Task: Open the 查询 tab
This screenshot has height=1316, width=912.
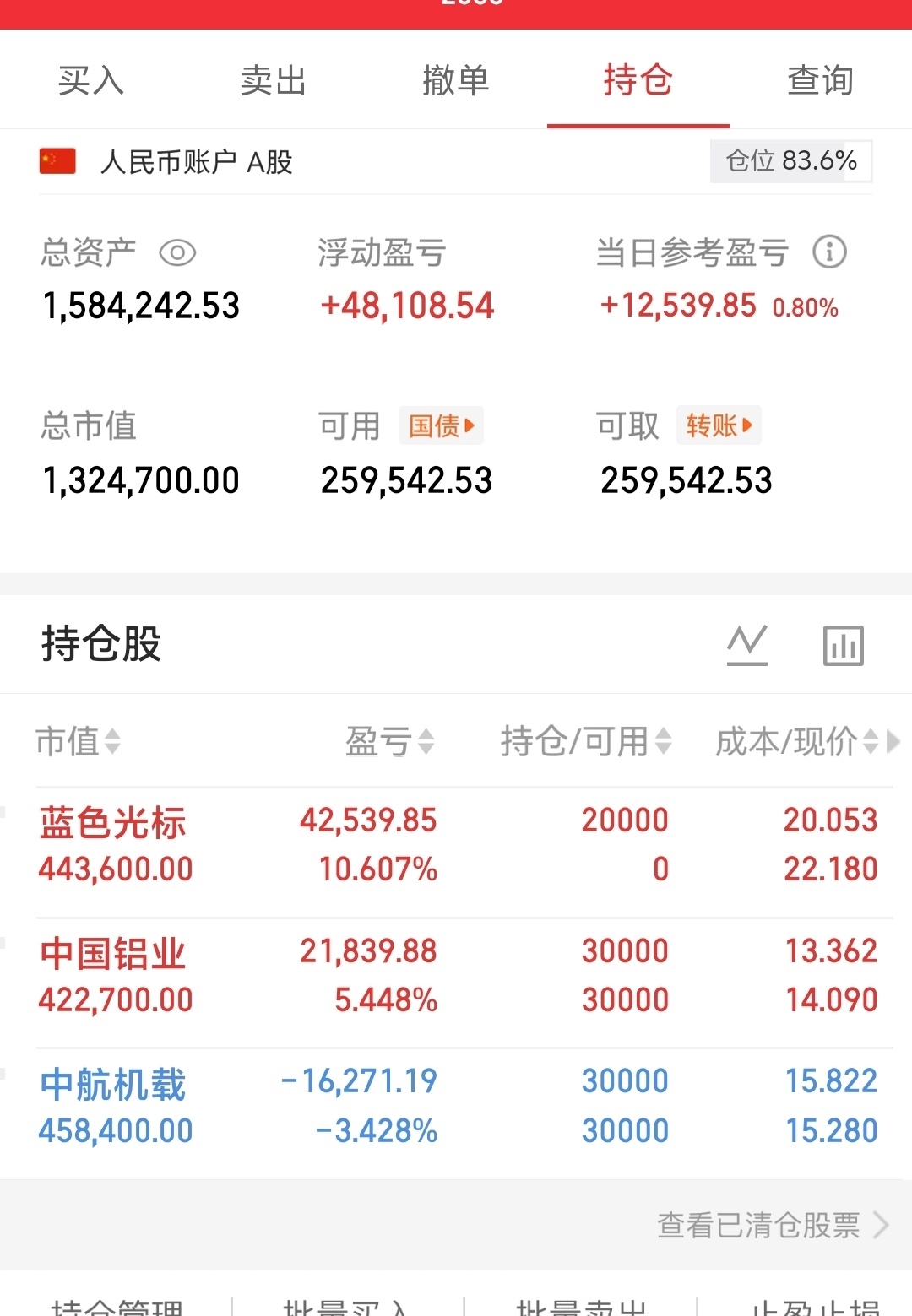Action: (821, 81)
